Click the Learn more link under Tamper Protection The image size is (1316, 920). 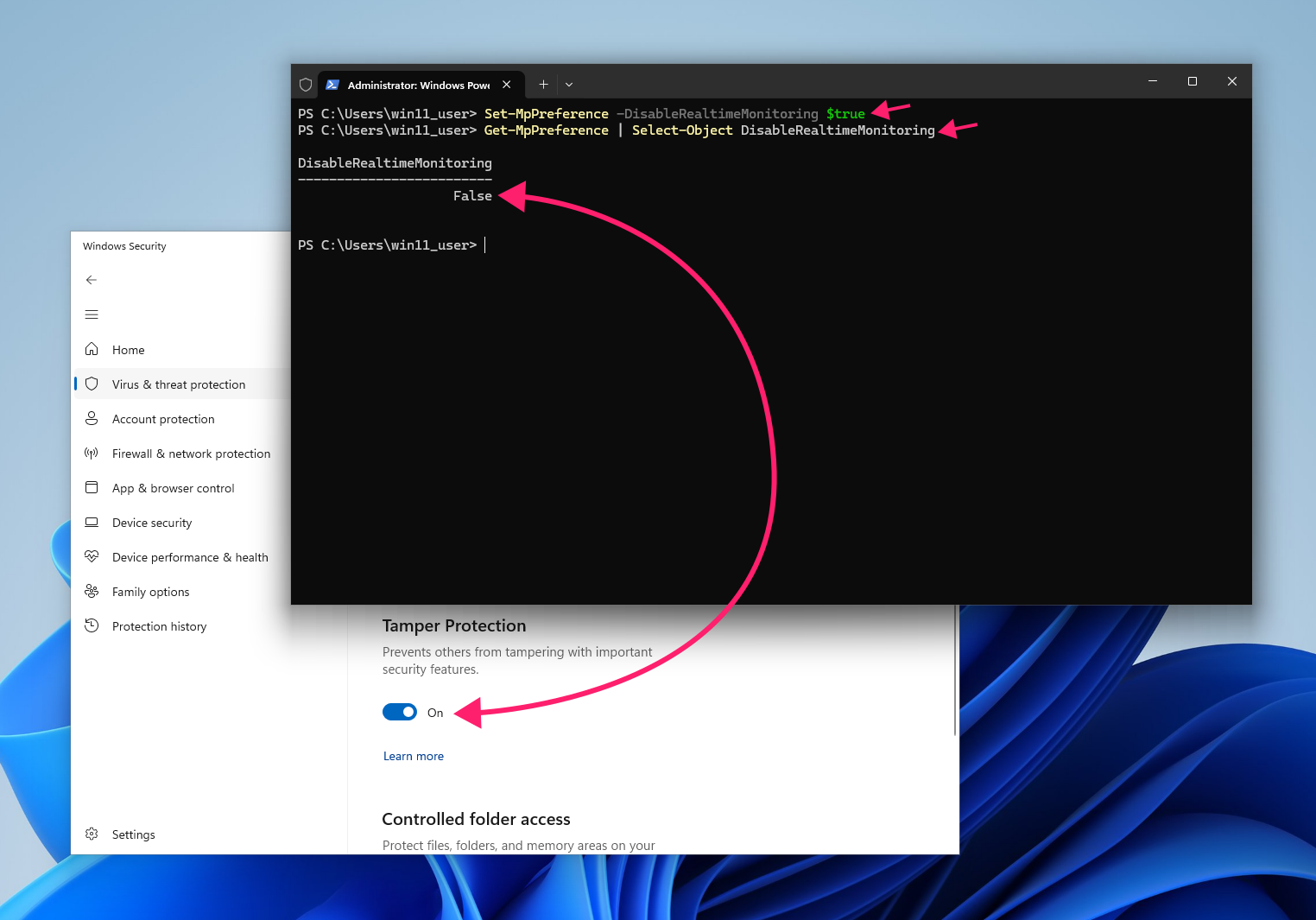(414, 756)
